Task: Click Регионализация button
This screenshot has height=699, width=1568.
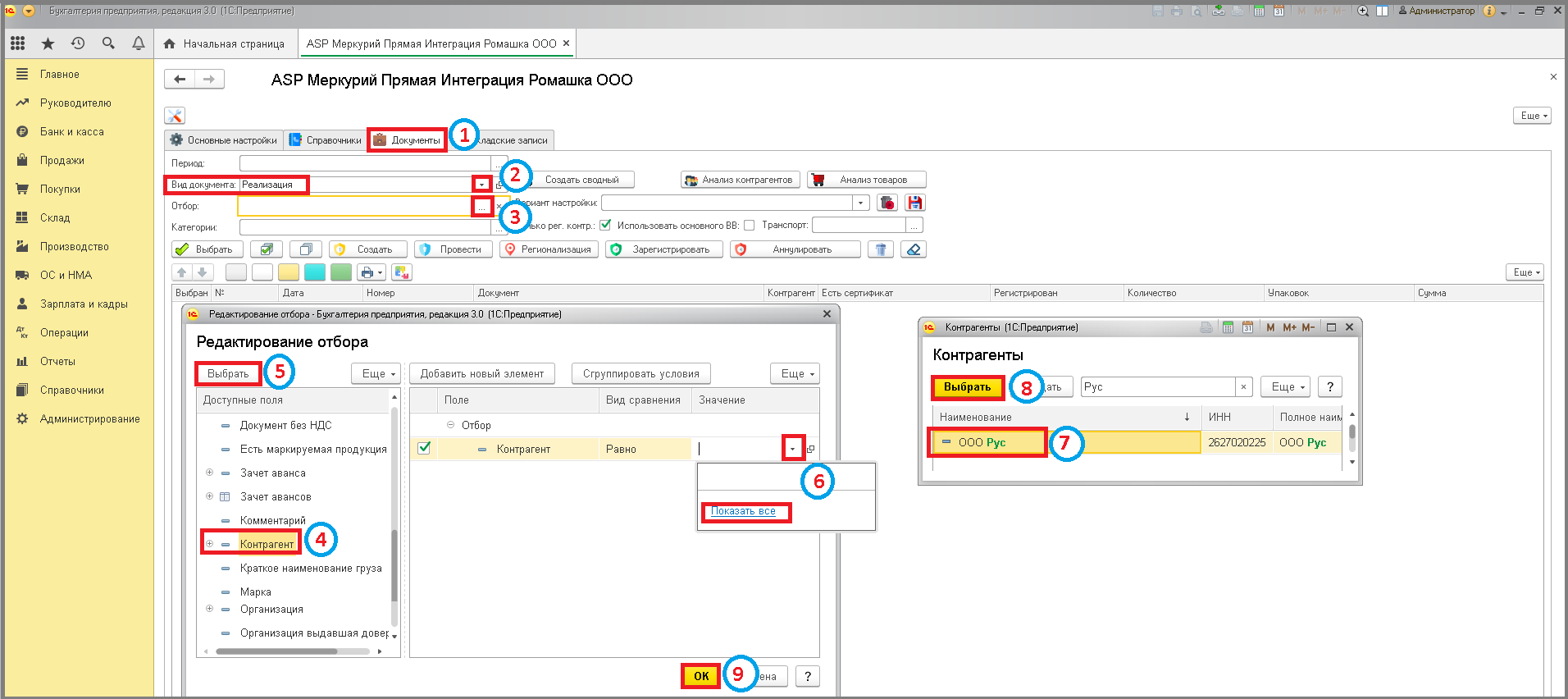Action: click(x=549, y=249)
